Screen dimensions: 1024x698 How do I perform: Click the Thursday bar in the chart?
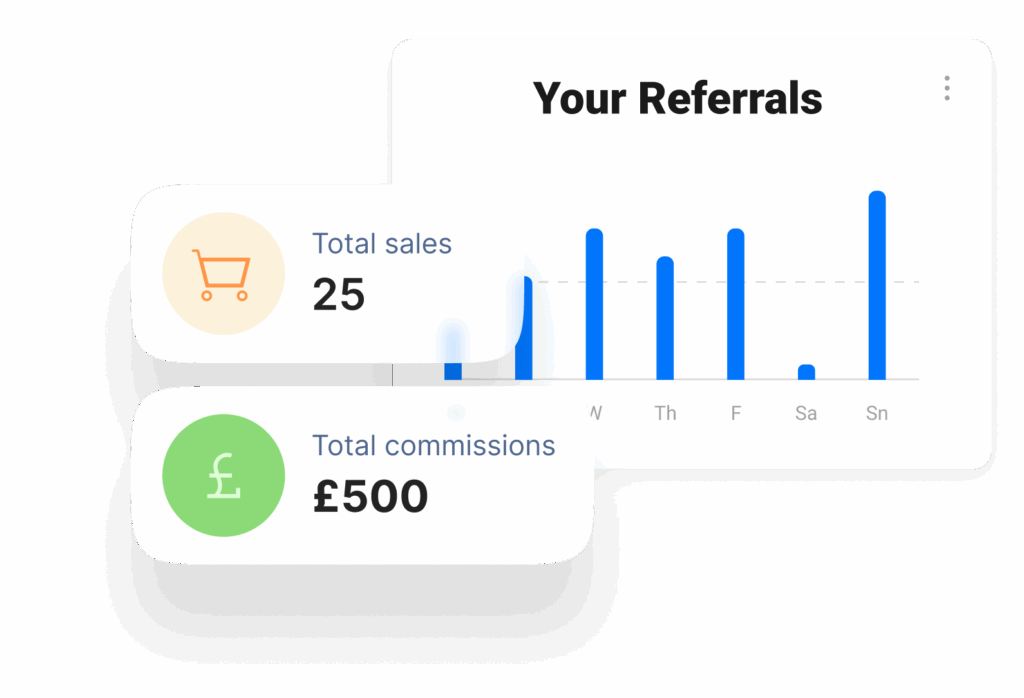click(665, 318)
